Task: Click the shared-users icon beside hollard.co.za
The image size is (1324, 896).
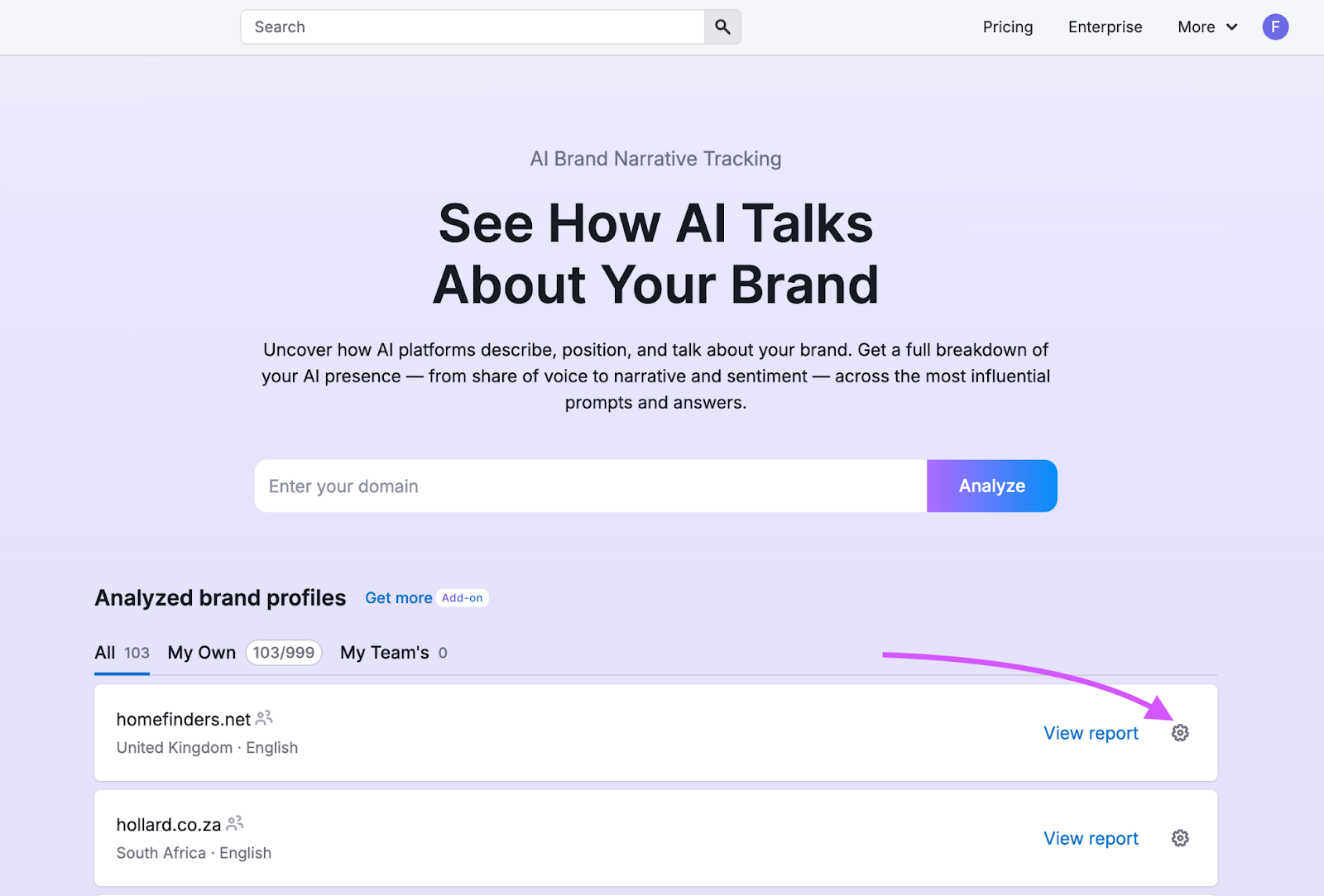Action: (x=233, y=822)
